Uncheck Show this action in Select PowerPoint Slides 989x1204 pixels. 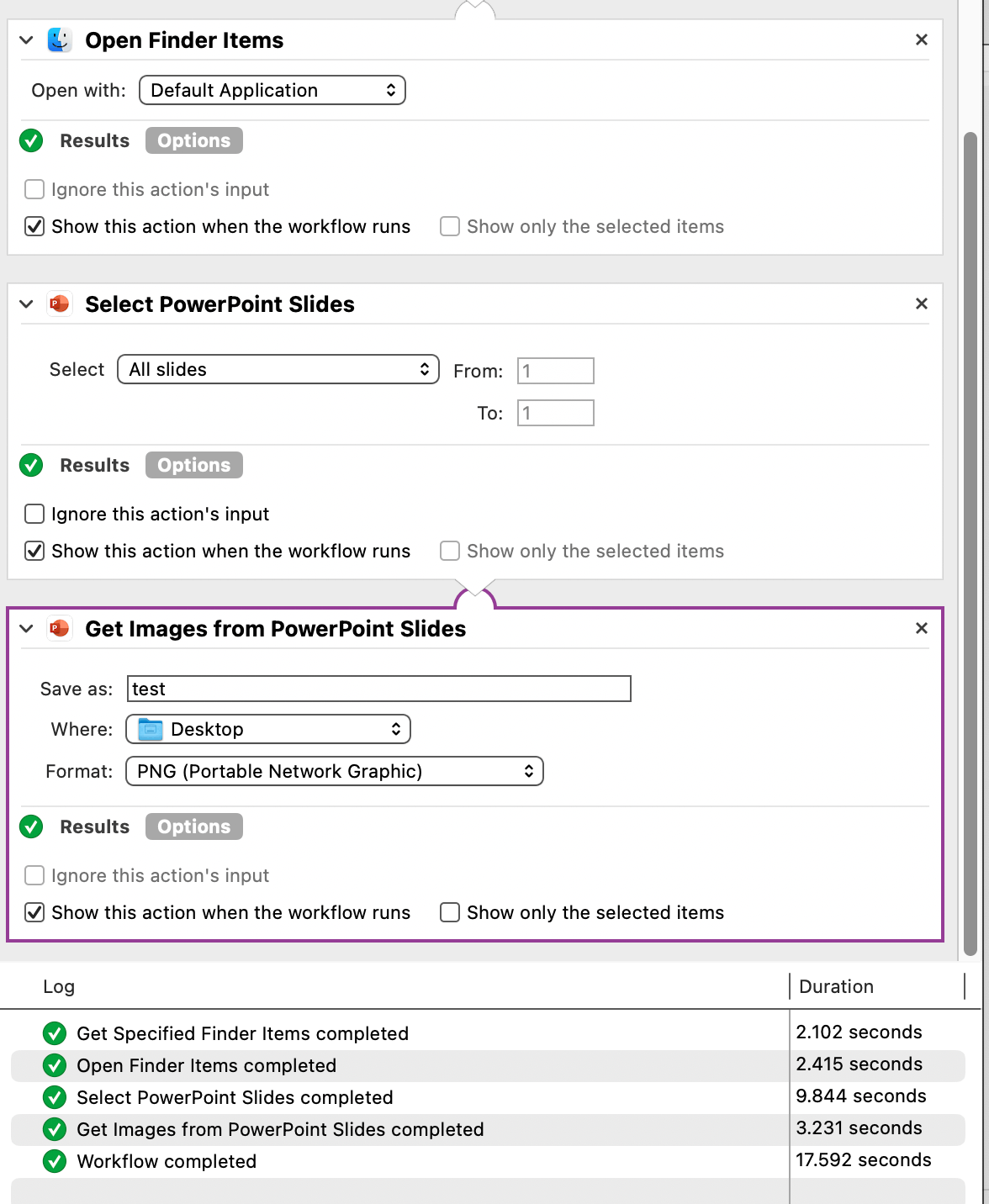point(34,551)
